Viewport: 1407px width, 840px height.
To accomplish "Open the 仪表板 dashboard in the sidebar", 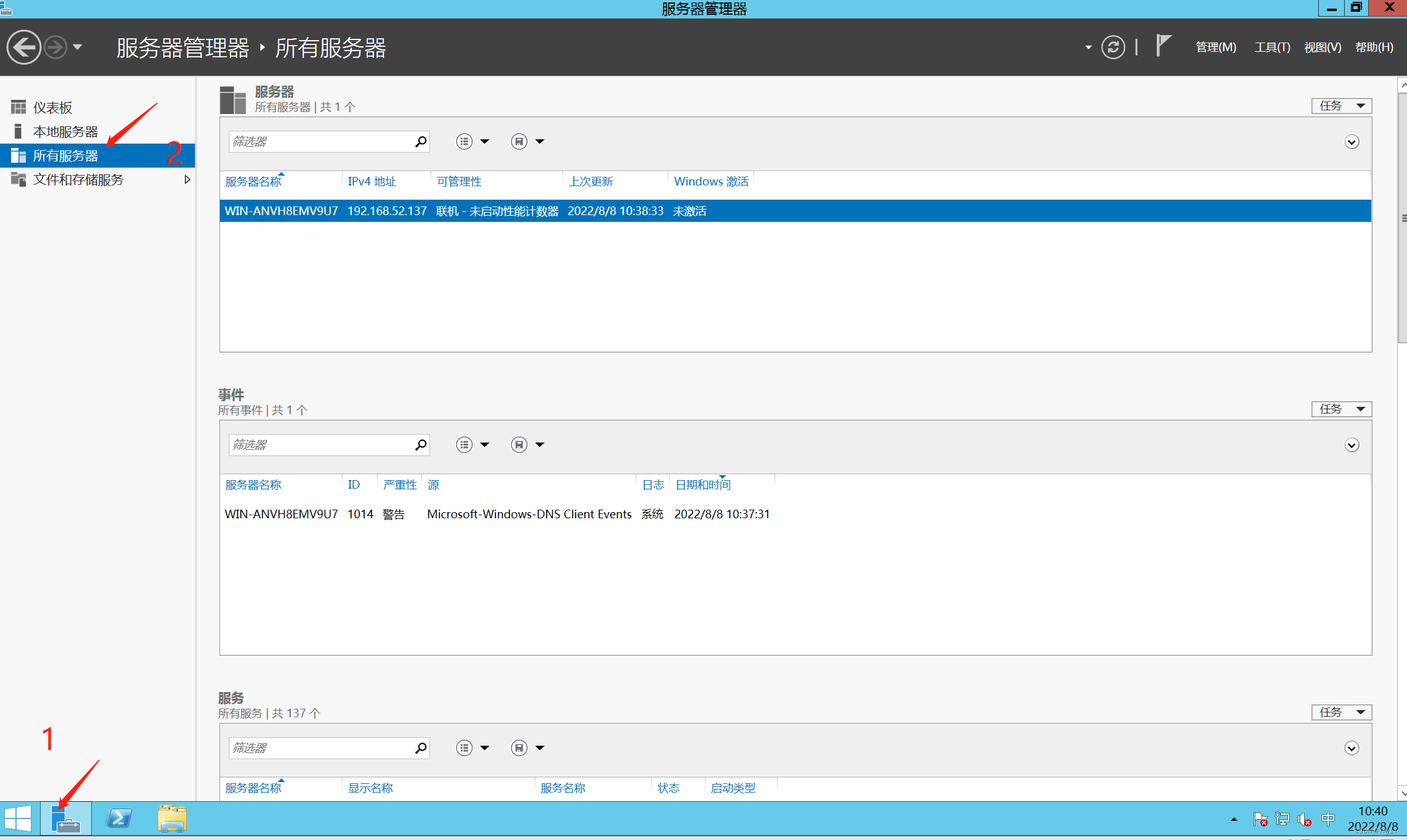I will pyautogui.click(x=52, y=108).
